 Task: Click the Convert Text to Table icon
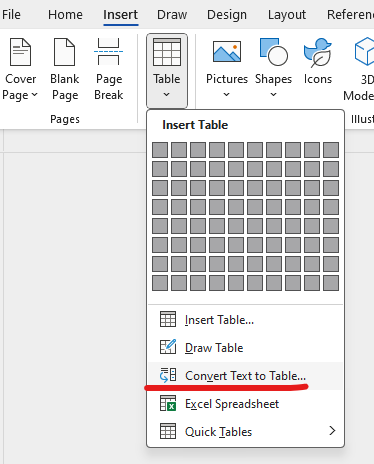168,375
